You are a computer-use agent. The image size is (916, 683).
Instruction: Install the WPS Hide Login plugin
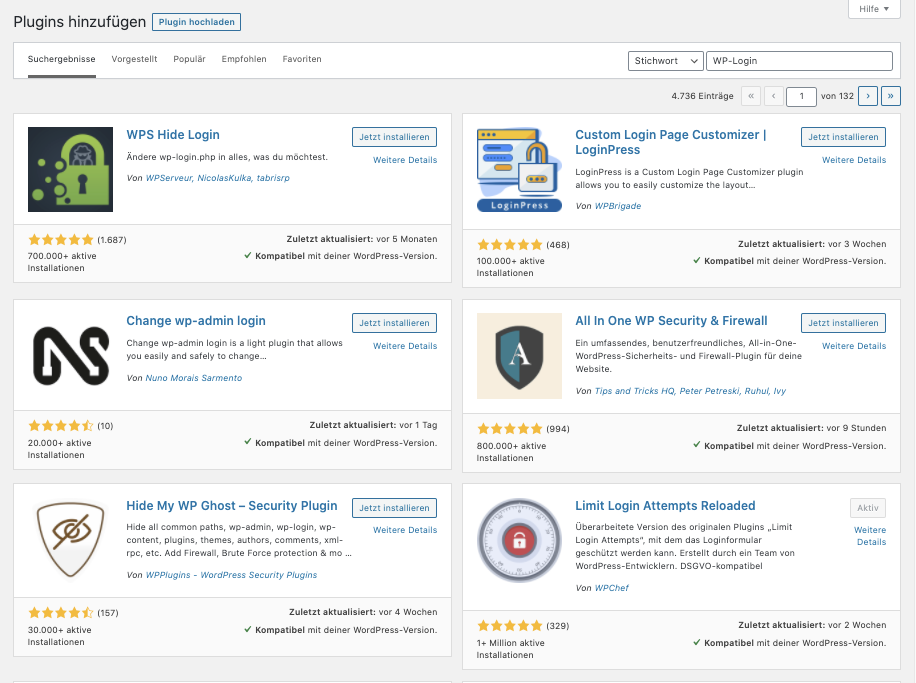pos(394,137)
